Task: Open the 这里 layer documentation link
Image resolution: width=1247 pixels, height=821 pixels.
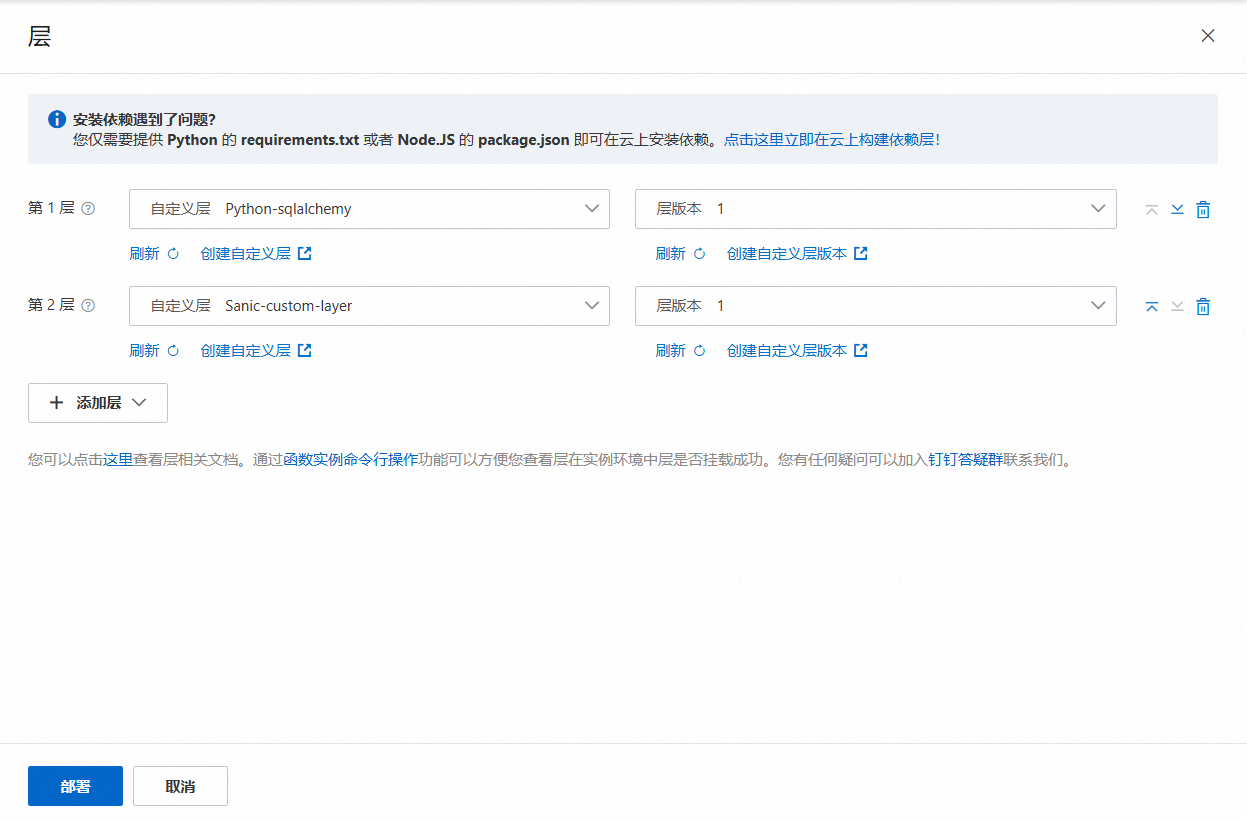Action: [x=118, y=461]
